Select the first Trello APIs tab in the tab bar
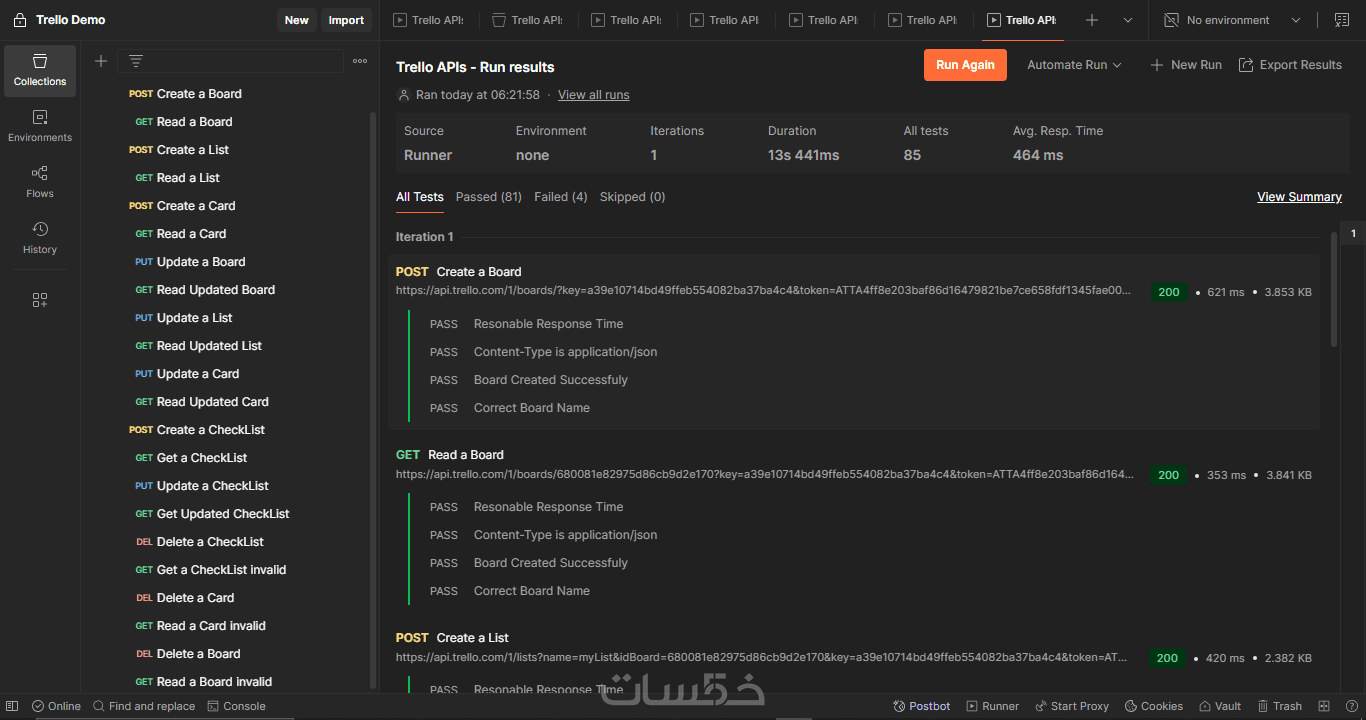Viewport: 1366px width, 720px height. click(431, 20)
